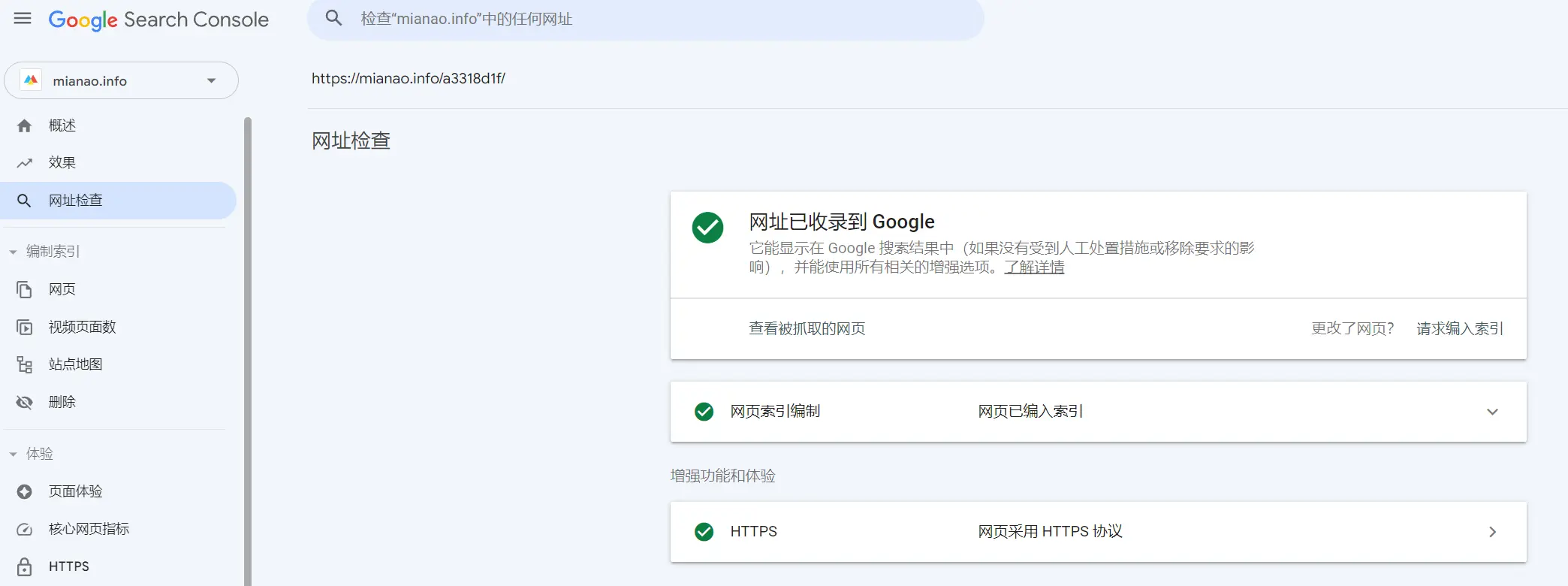The height and width of the screenshot is (586, 1568).
Task: Type in the URL inspection search field
Action: [x=646, y=19]
